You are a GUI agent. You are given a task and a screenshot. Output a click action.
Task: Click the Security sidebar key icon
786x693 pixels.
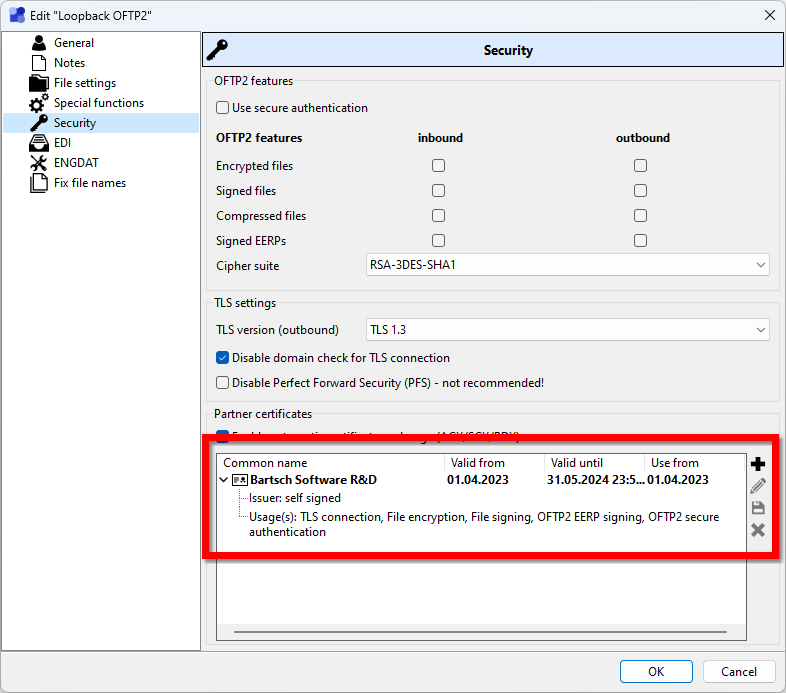pyautogui.click(x=39, y=123)
